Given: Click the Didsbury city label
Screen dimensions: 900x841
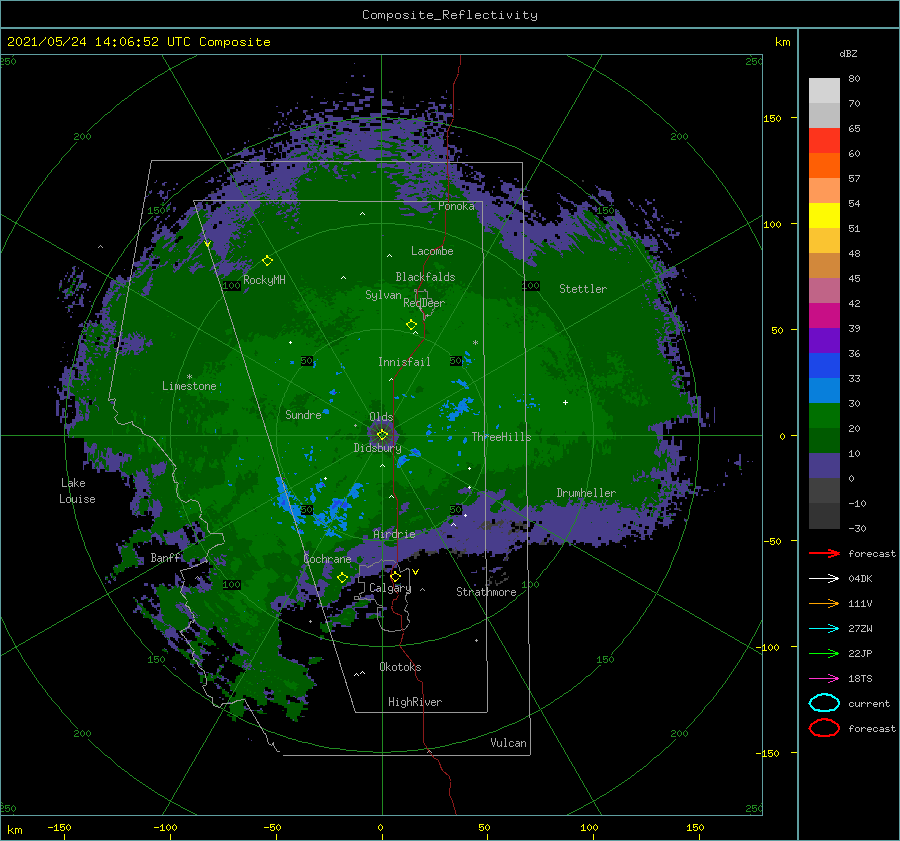Looking at the screenshot, I should tap(377, 448).
